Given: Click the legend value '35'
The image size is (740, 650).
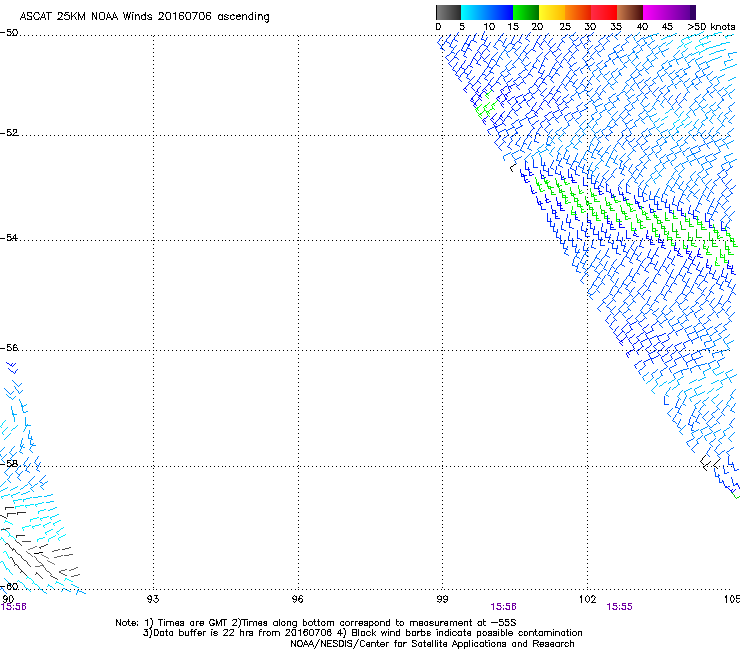Looking at the screenshot, I should [616, 27].
